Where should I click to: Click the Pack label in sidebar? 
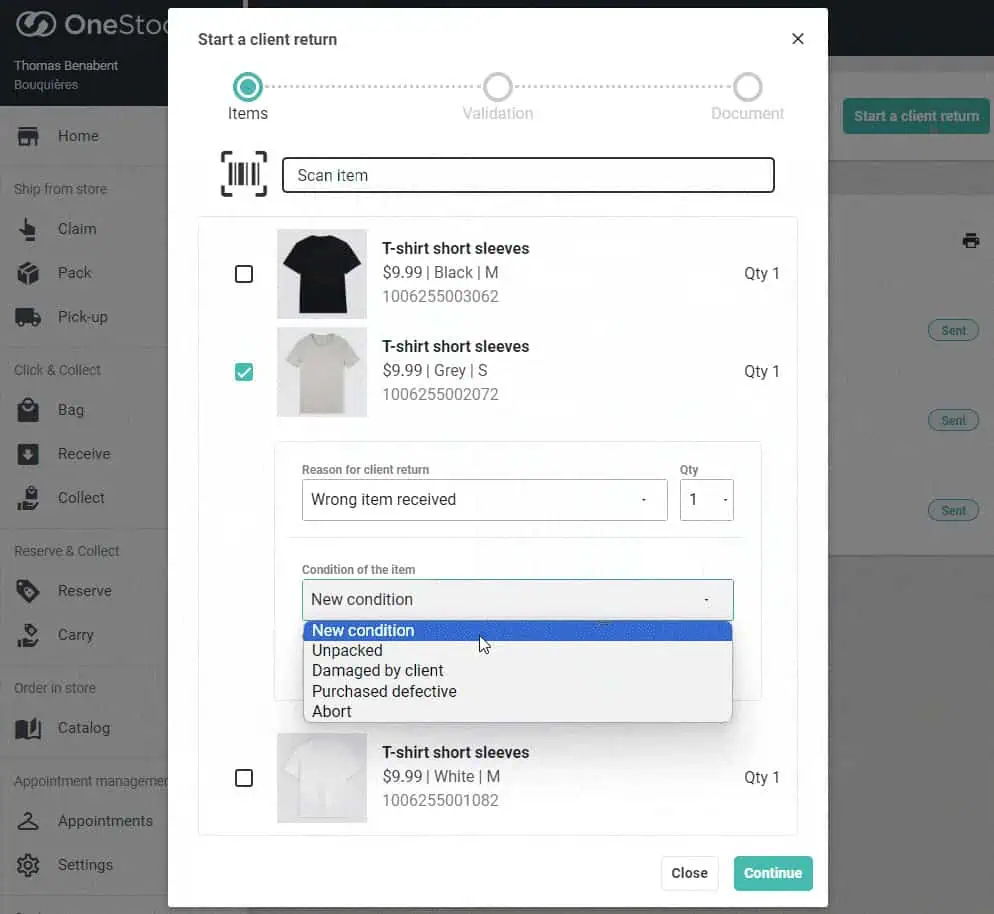[75, 273]
